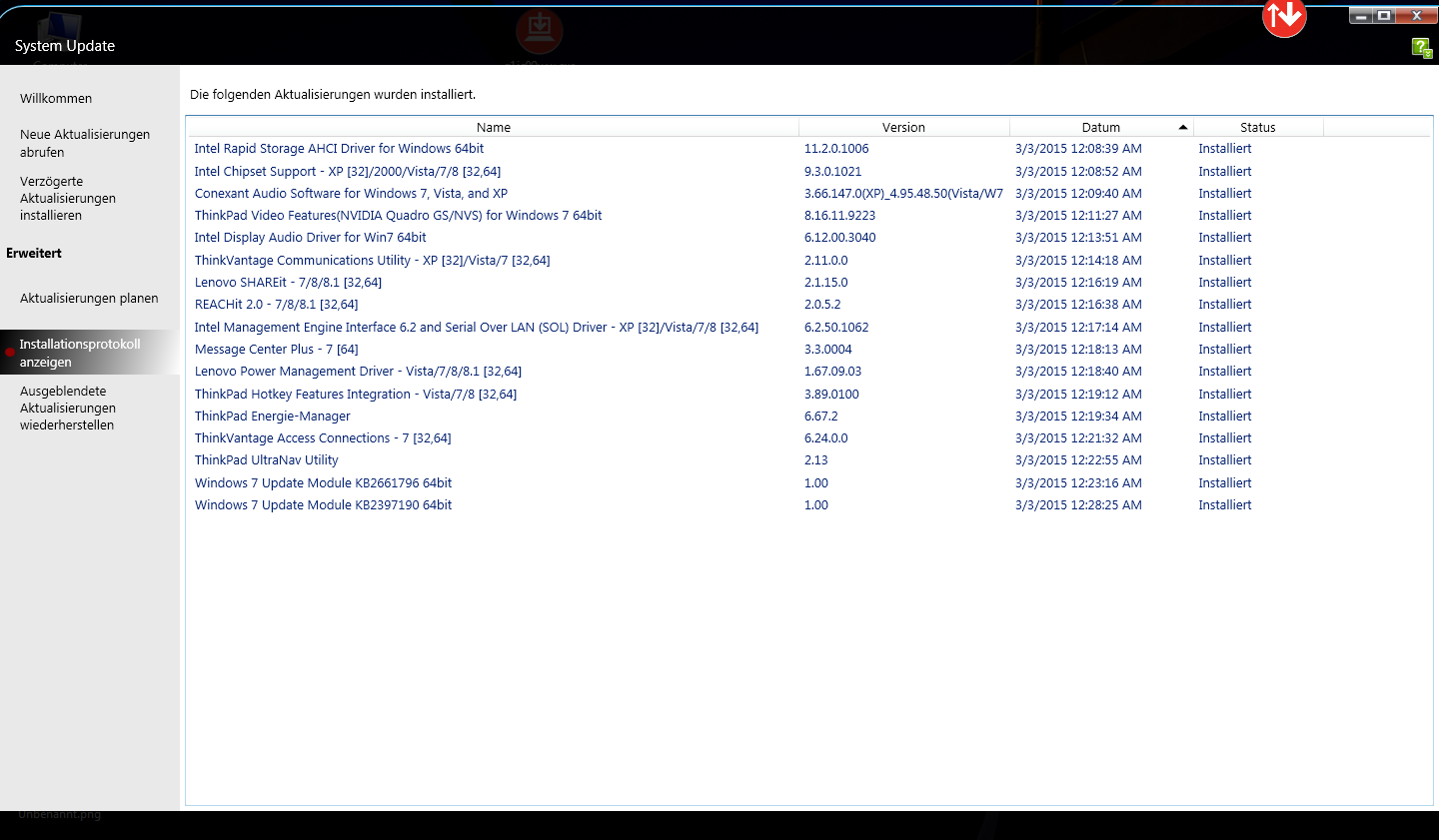Click the System Update window title

[x=65, y=46]
